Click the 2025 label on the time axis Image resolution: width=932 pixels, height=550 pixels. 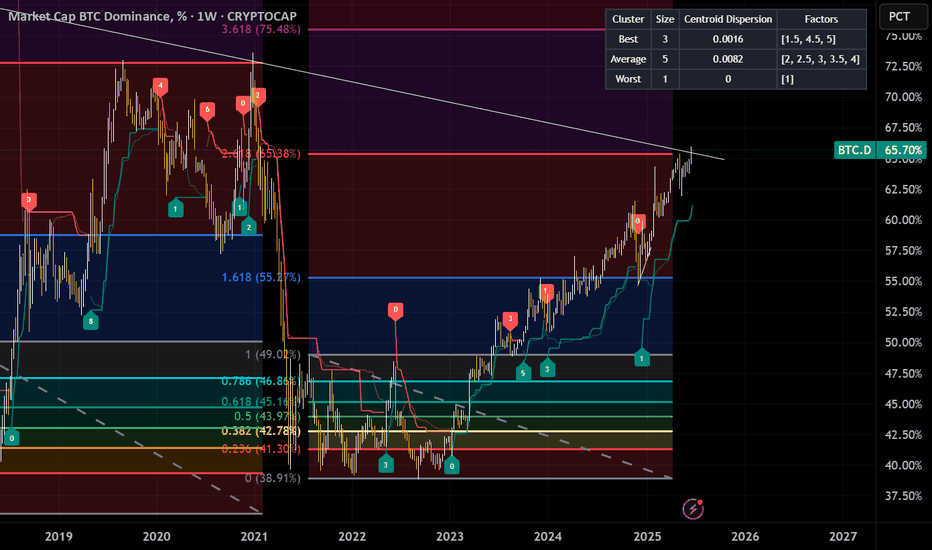tap(647, 536)
